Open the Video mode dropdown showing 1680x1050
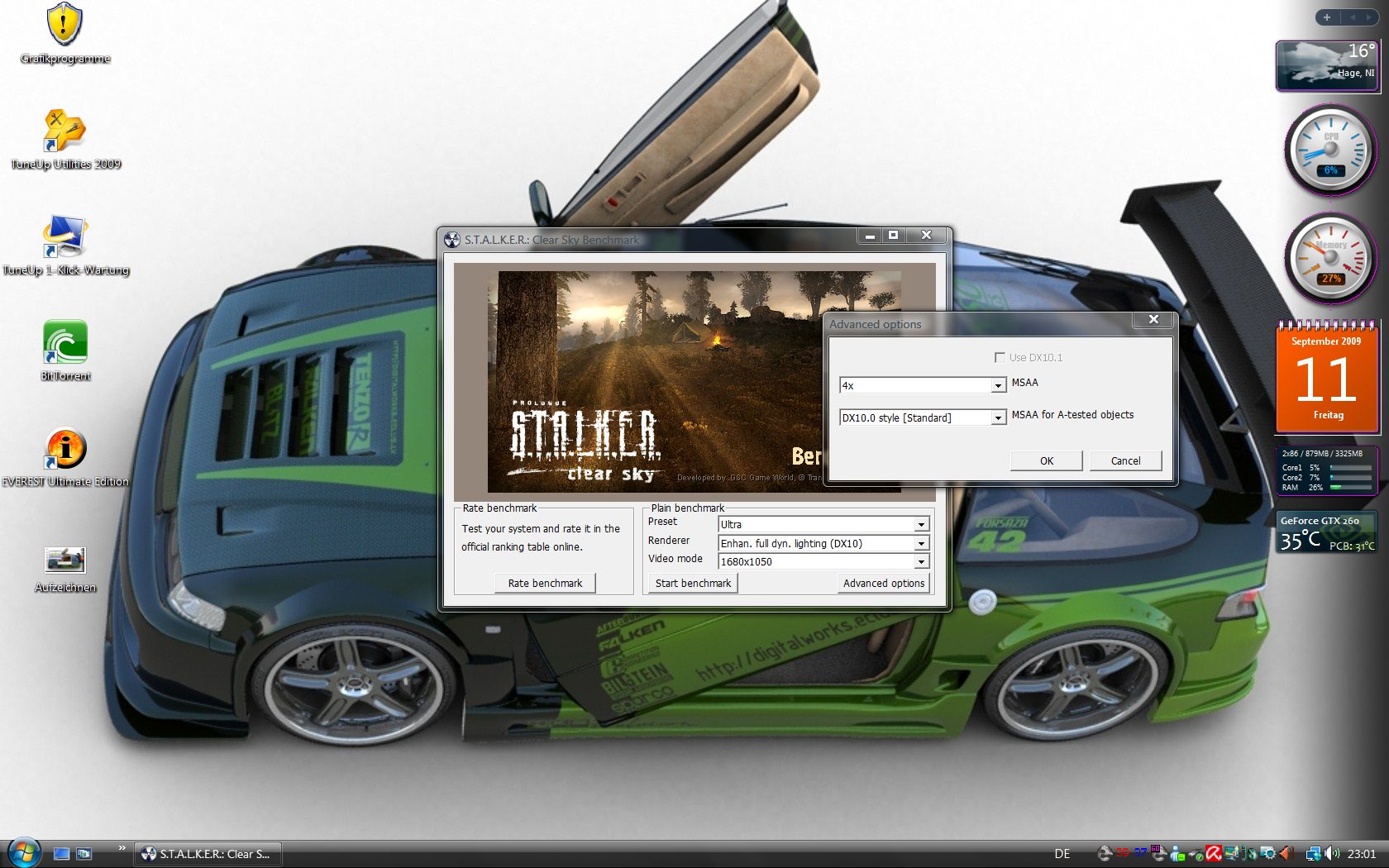The width and height of the screenshot is (1389, 868). [x=823, y=561]
